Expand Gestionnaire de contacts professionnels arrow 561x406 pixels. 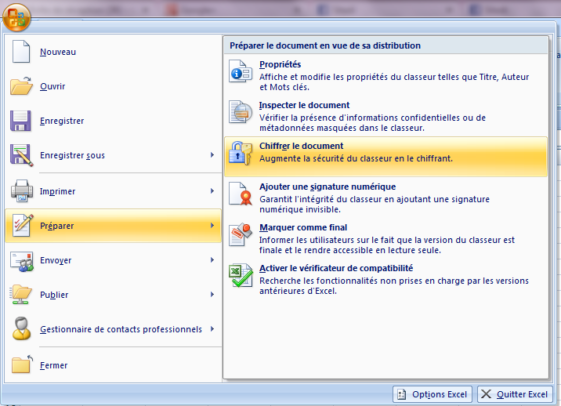coord(212,329)
